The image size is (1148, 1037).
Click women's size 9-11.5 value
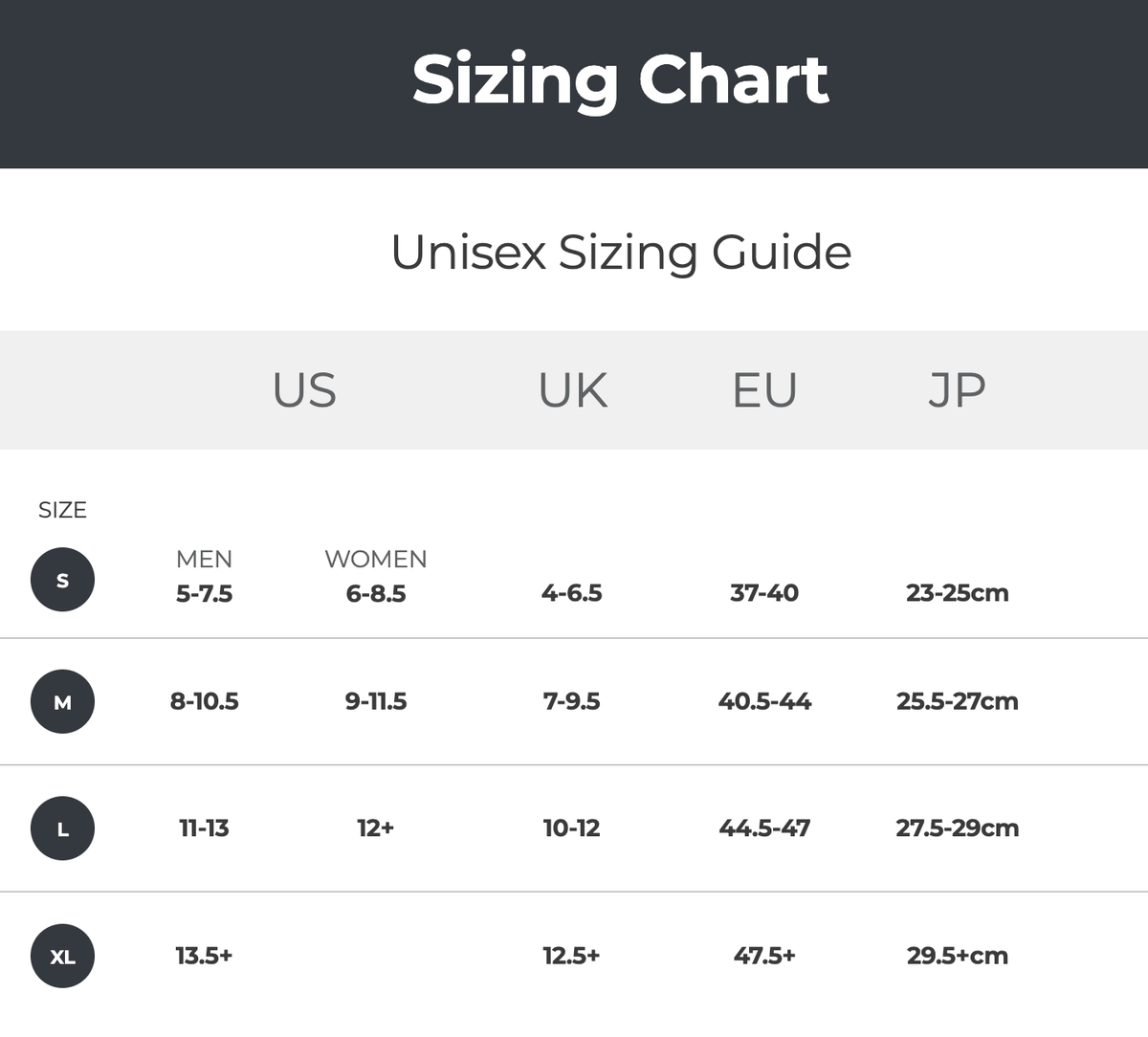tap(376, 701)
